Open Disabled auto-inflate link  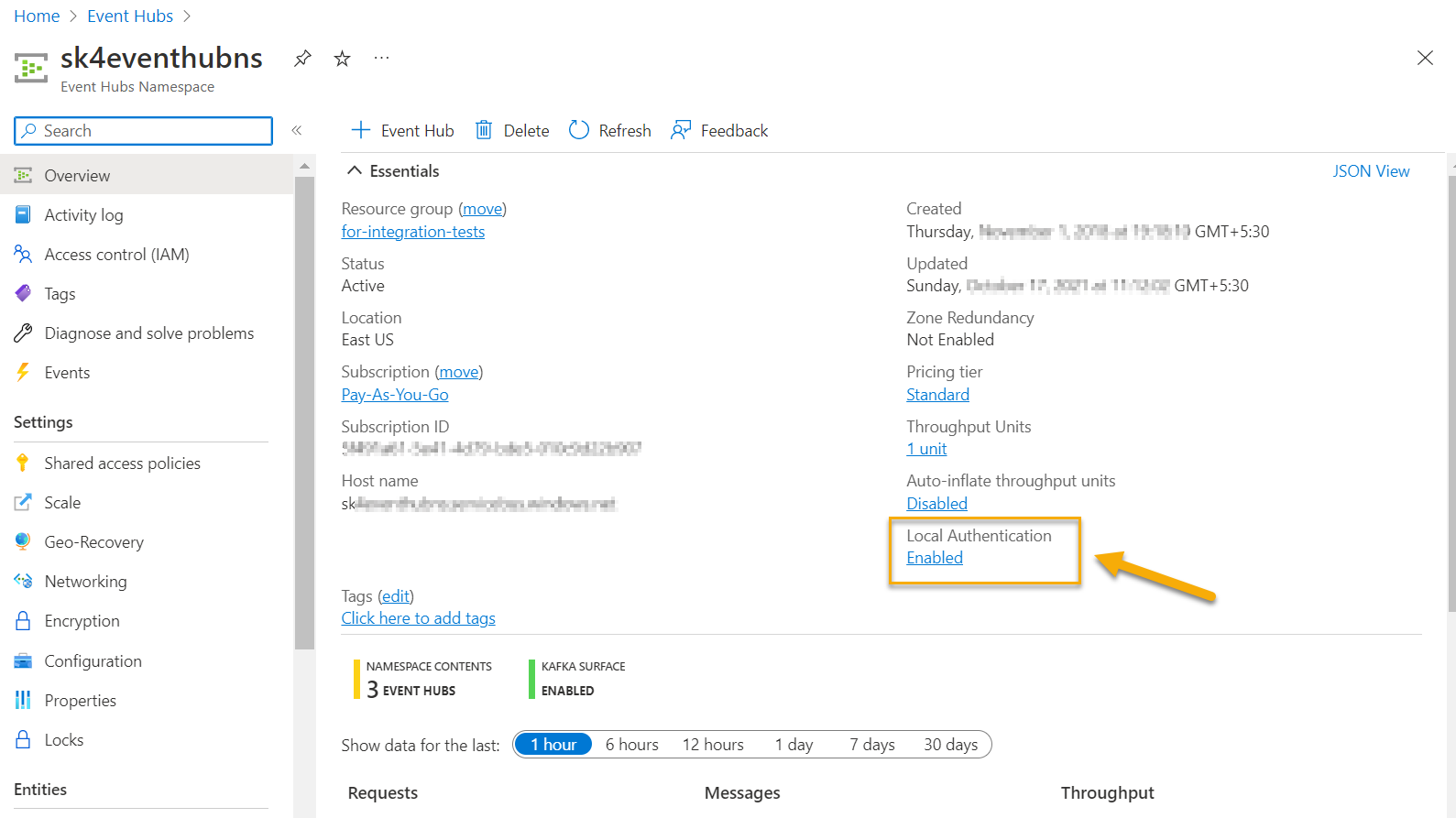[x=936, y=504]
